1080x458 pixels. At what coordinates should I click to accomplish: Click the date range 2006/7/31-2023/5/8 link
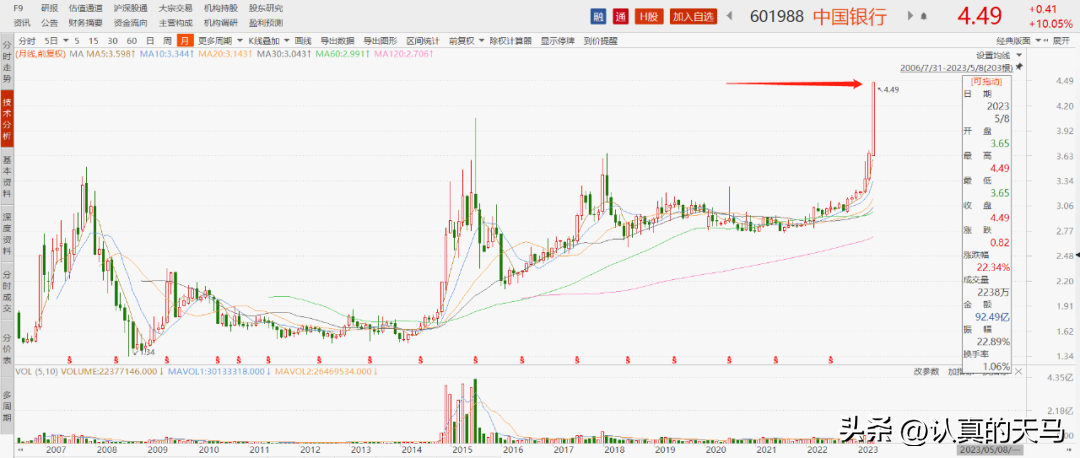point(957,67)
